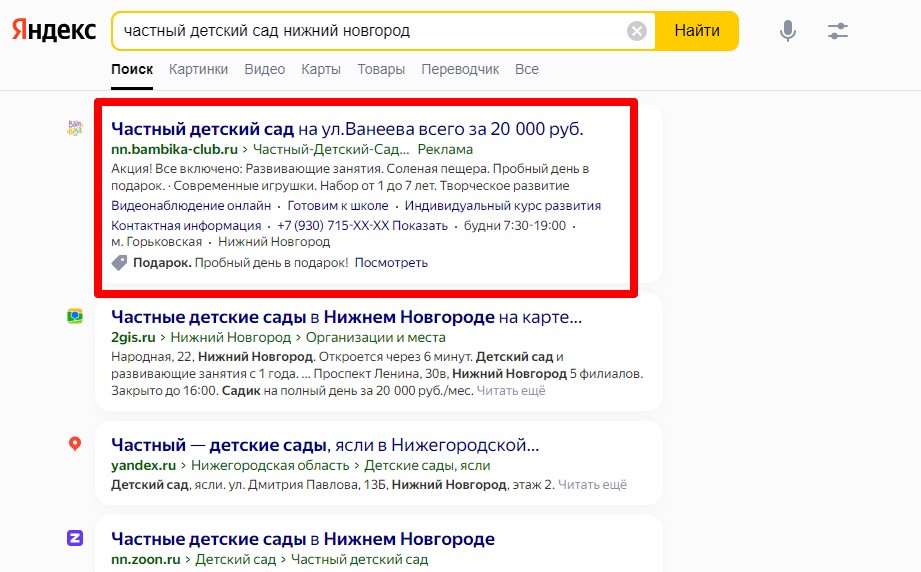Open Частный — детские сады, ясли result title
The width and height of the screenshot is (921, 572).
[x=325, y=445]
